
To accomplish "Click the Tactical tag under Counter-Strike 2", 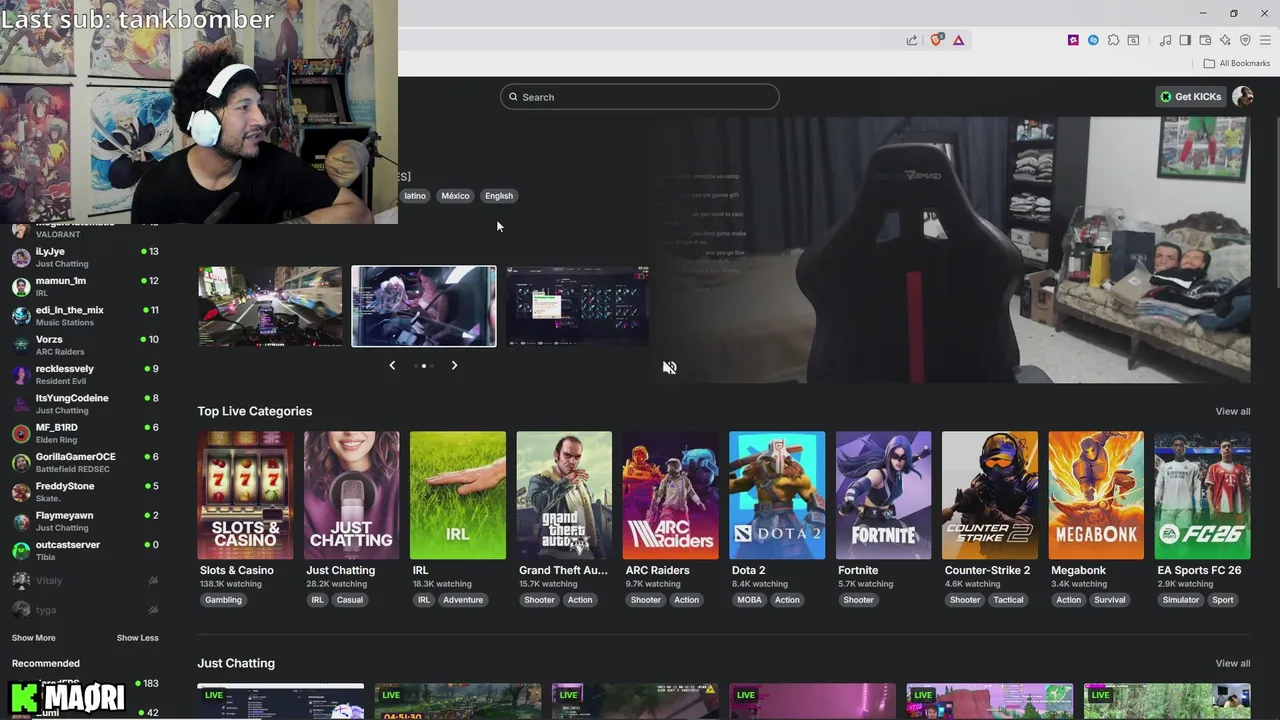I will pyautogui.click(x=1008, y=600).
